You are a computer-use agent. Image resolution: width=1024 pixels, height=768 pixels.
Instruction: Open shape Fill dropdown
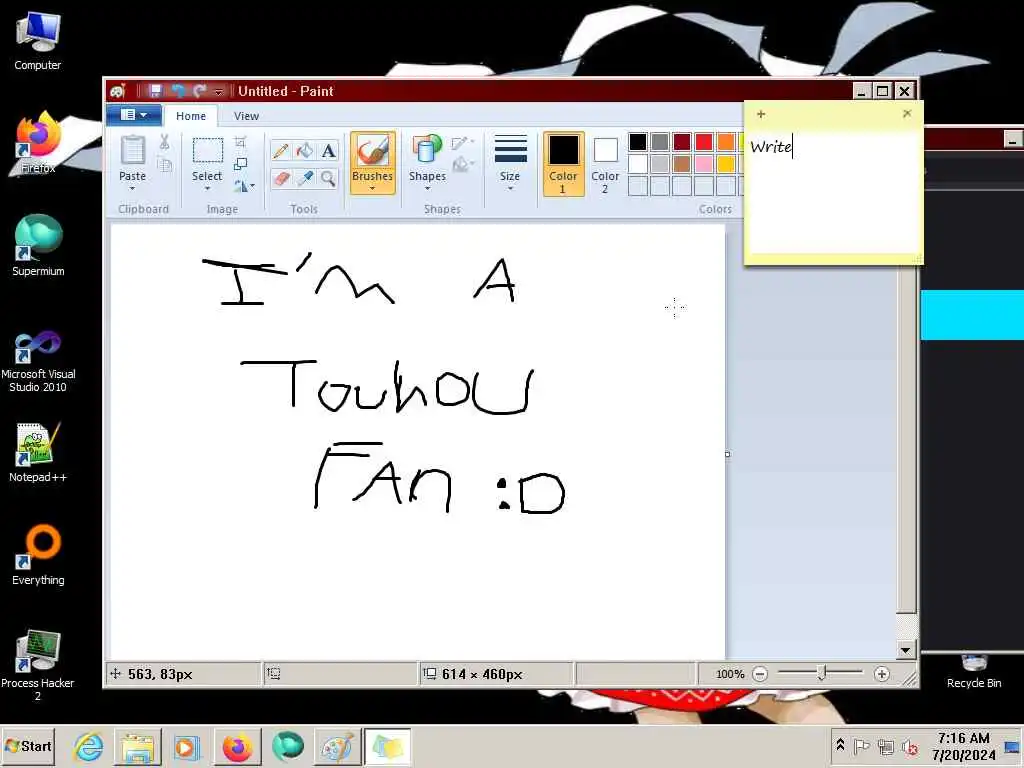tap(463, 165)
